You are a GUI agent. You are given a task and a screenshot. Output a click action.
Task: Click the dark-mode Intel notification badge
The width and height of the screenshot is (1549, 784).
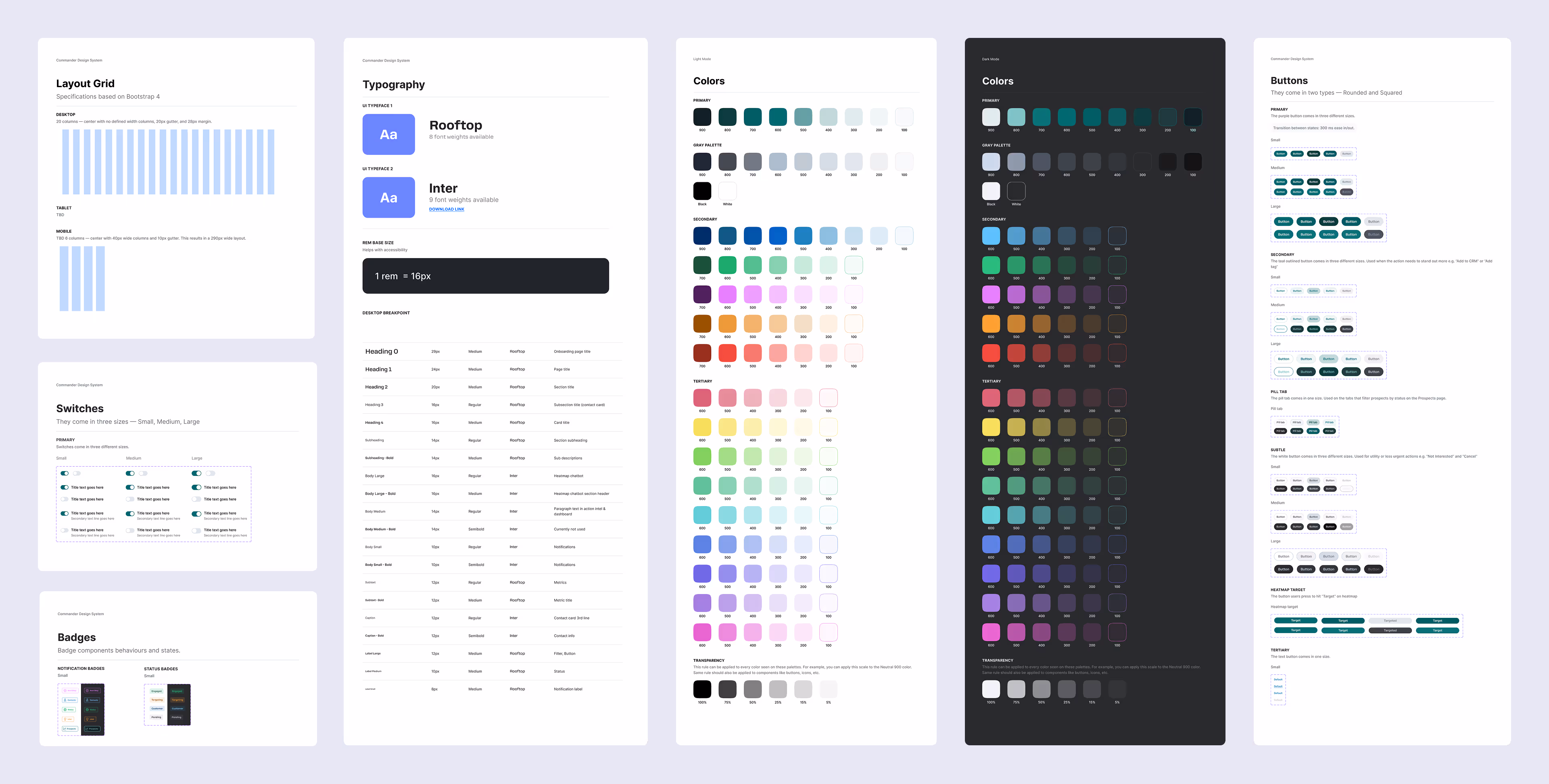[x=90, y=719]
